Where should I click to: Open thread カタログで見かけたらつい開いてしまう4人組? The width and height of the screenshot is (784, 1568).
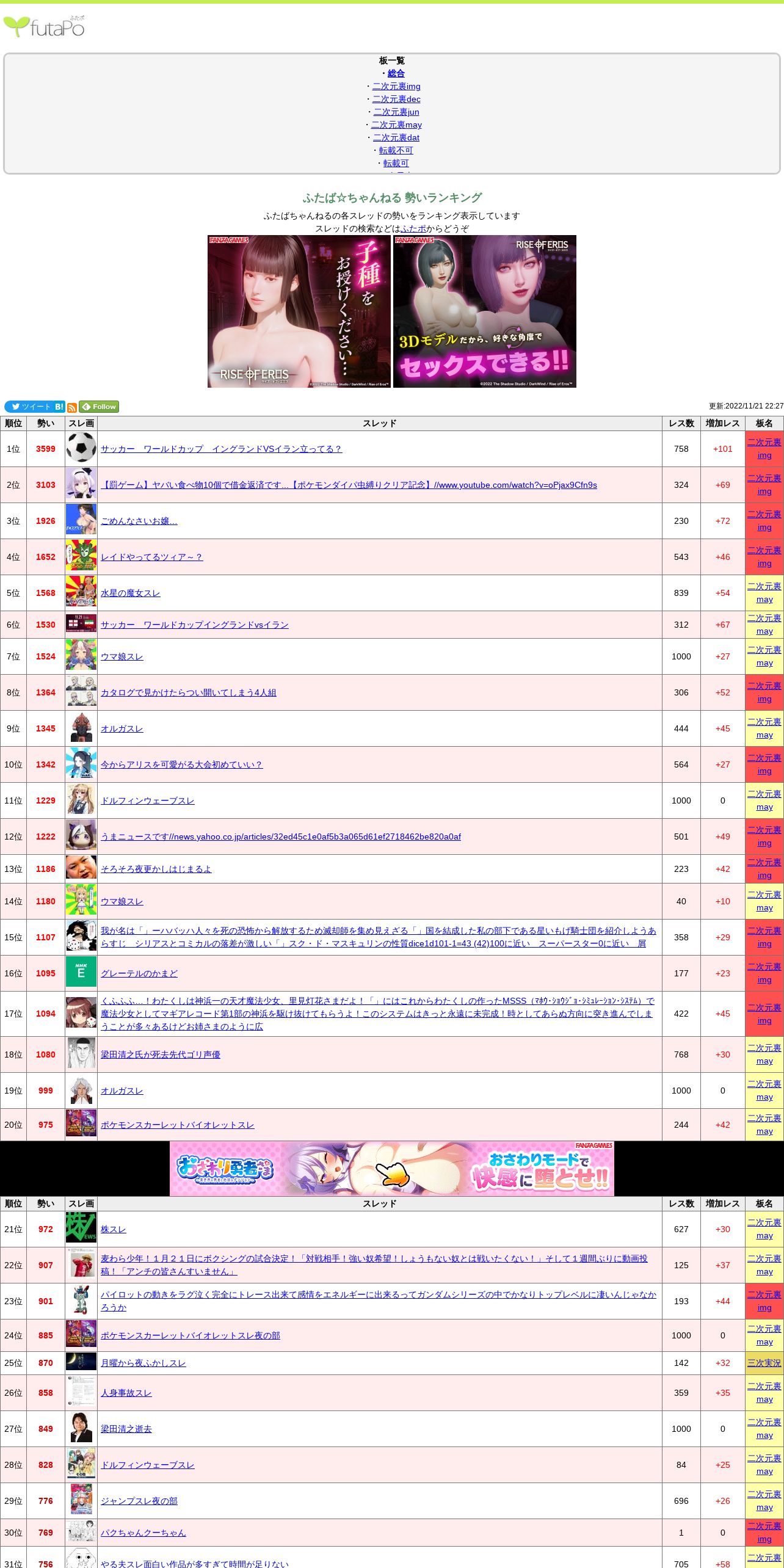188,692
